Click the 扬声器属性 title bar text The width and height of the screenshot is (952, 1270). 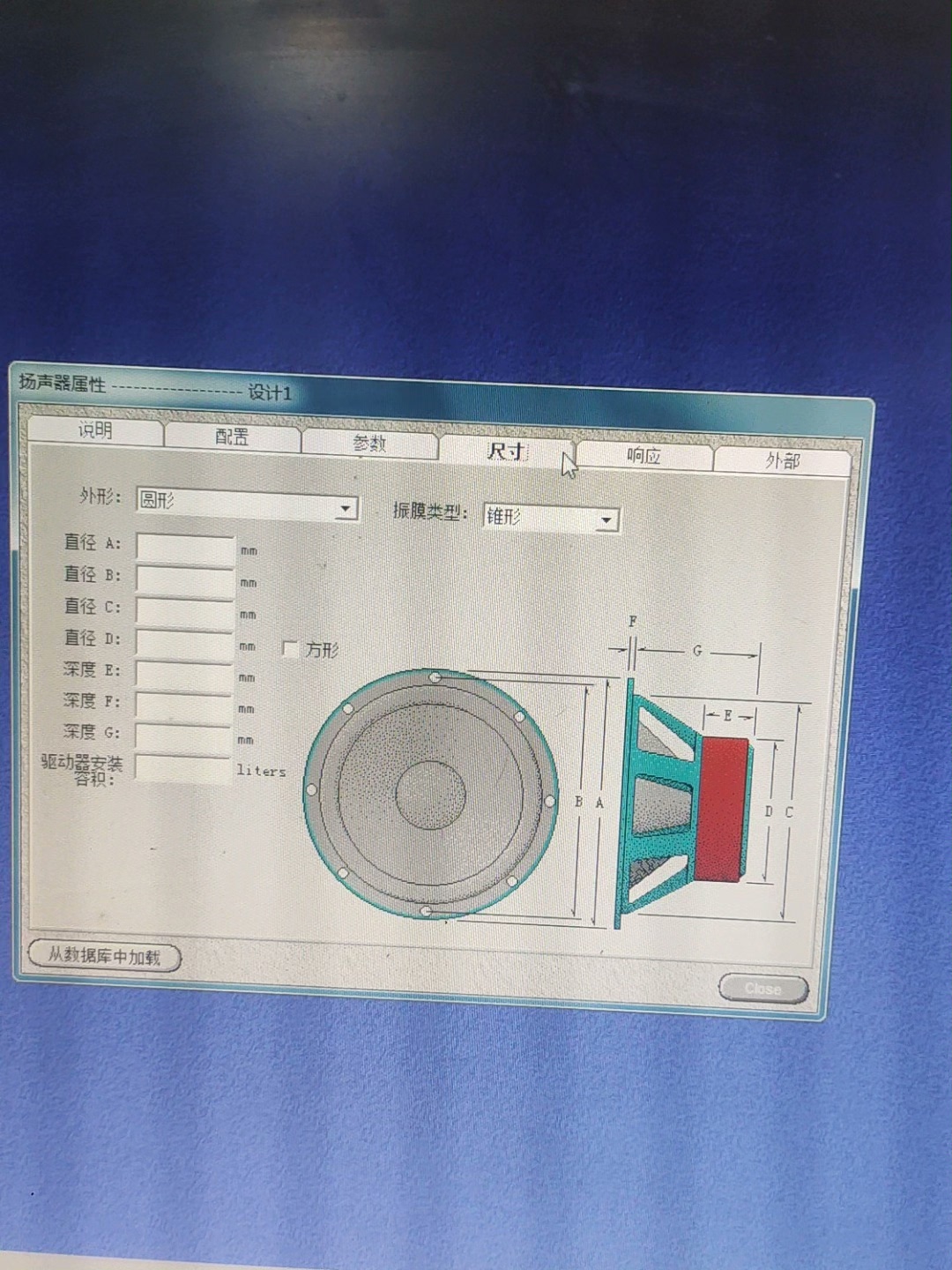[x=62, y=383]
